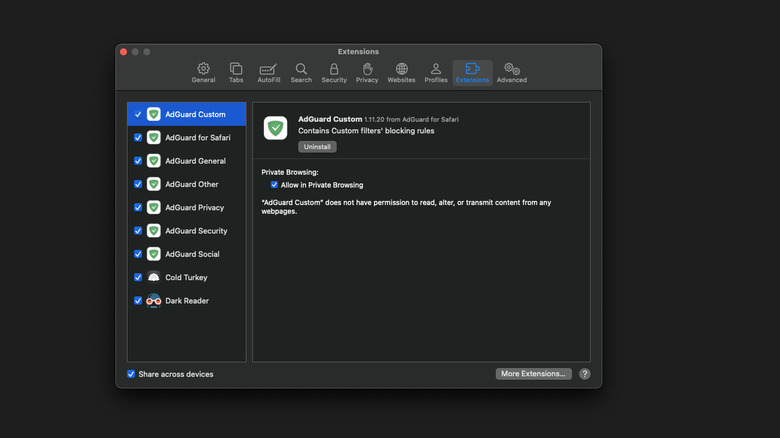Disable the AdGuard for Safari checkbox
This screenshot has height=438, width=780.
click(138, 138)
